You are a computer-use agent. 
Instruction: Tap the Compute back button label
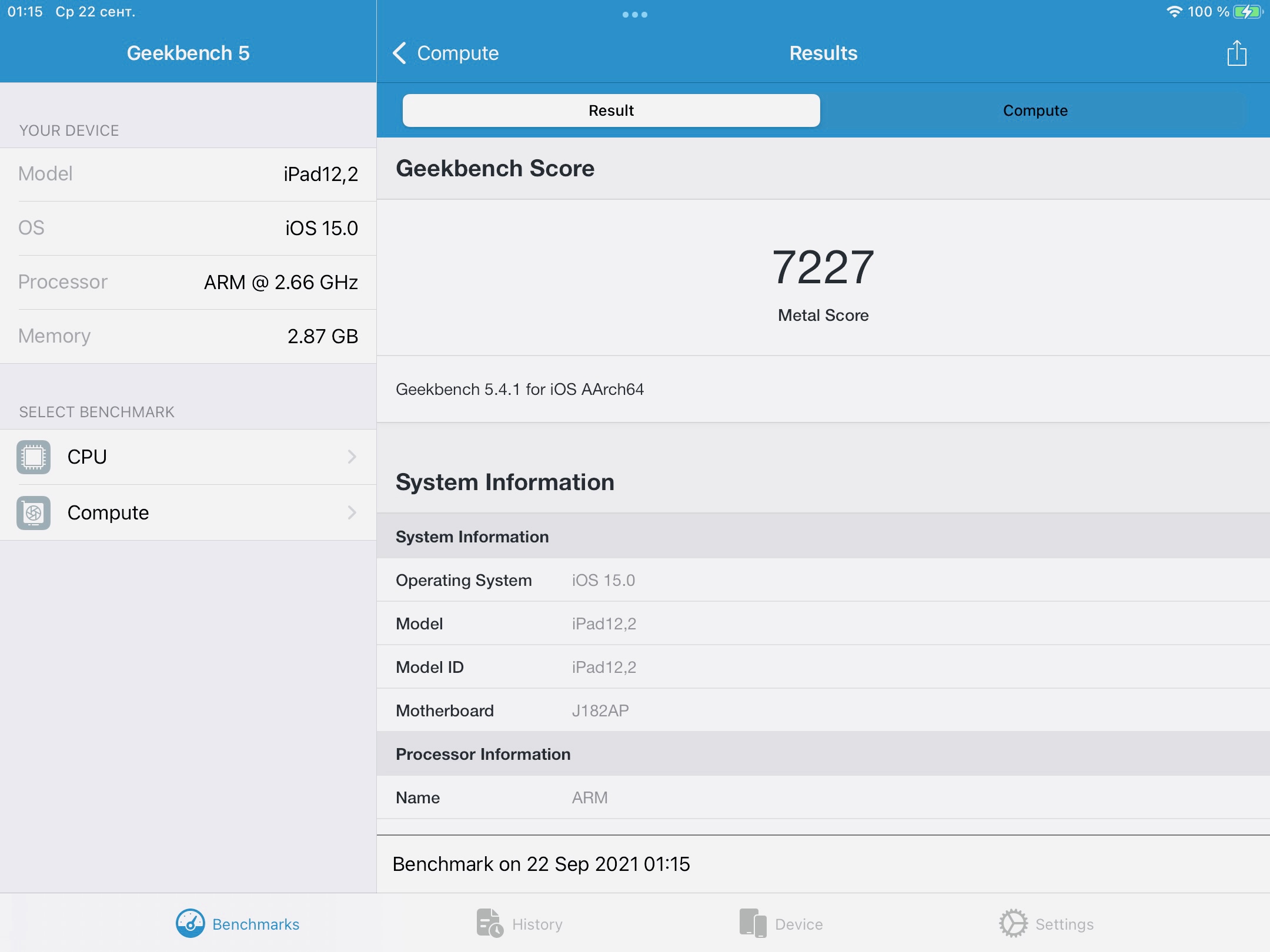[x=458, y=53]
